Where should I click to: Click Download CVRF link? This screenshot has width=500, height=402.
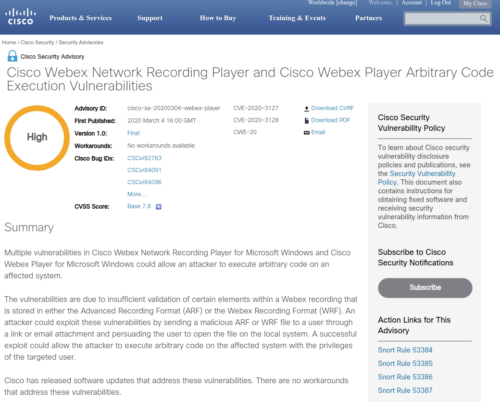coord(332,108)
